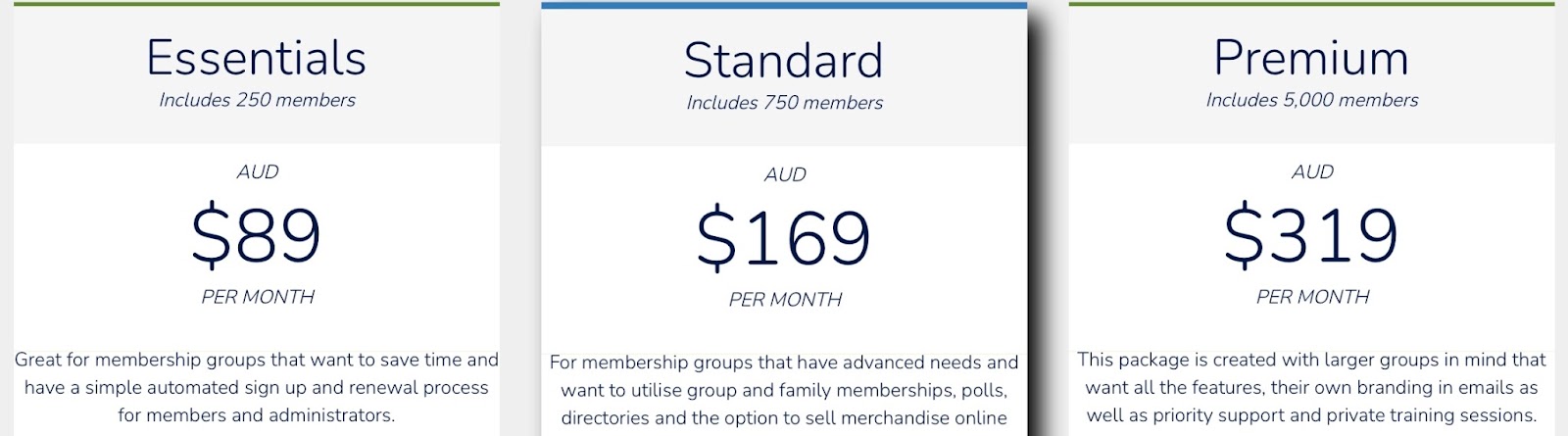1568x436 pixels.
Task: Click PER MONTH under the $319 price
Action: (1311, 297)
